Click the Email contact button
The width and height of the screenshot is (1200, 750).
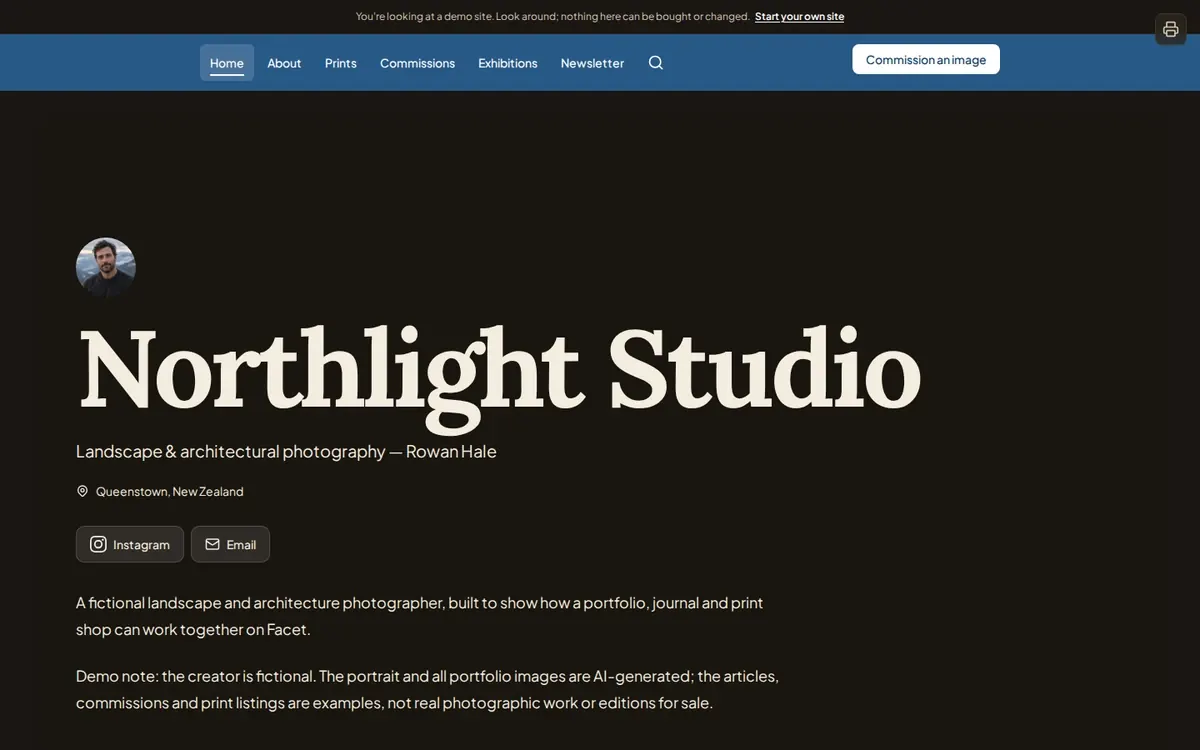tap(230, 544)
